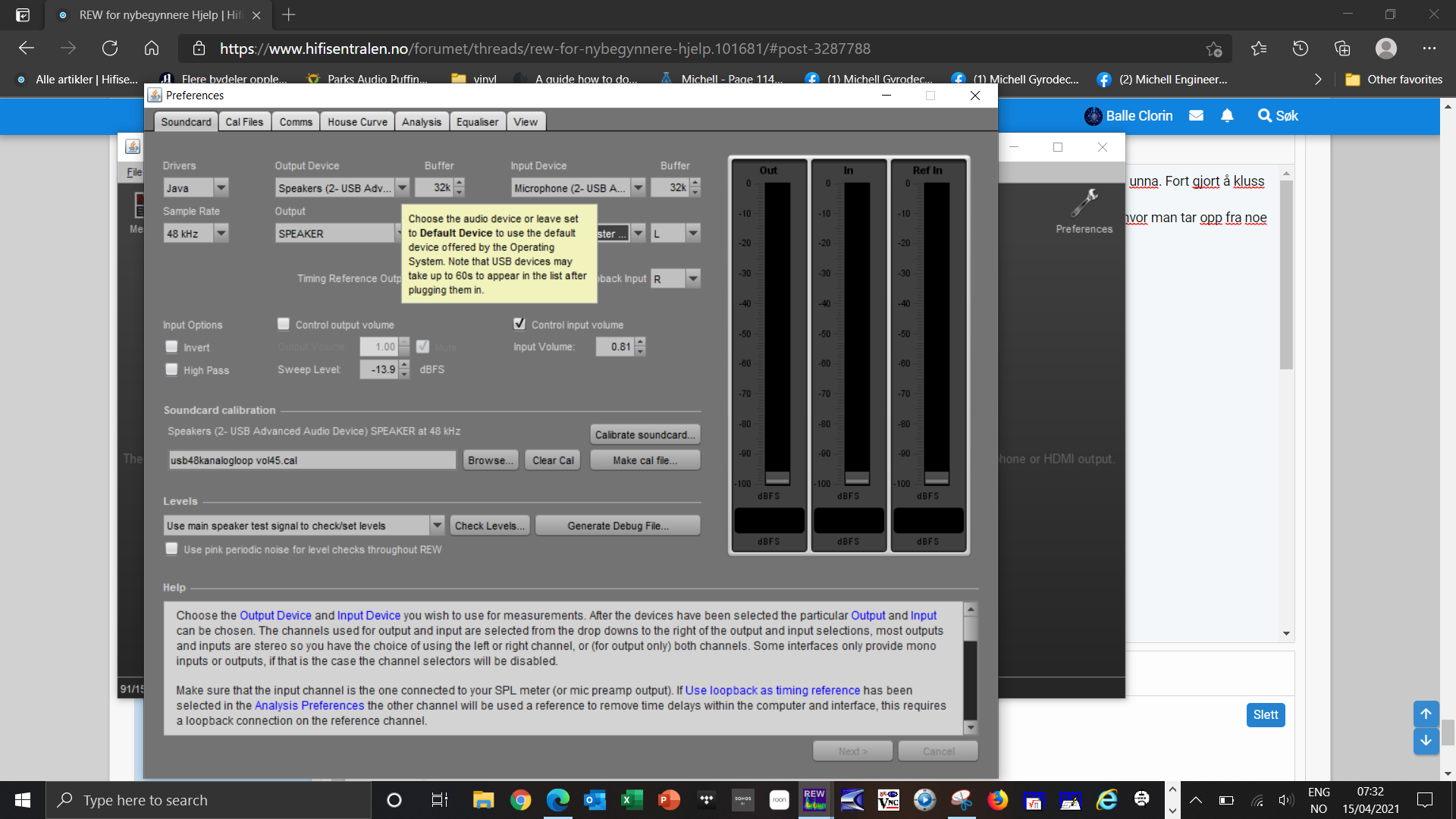Open the Drivers Java dropdown
Image resolution: width=1456 pixels, height=819 pixels.
221,188
